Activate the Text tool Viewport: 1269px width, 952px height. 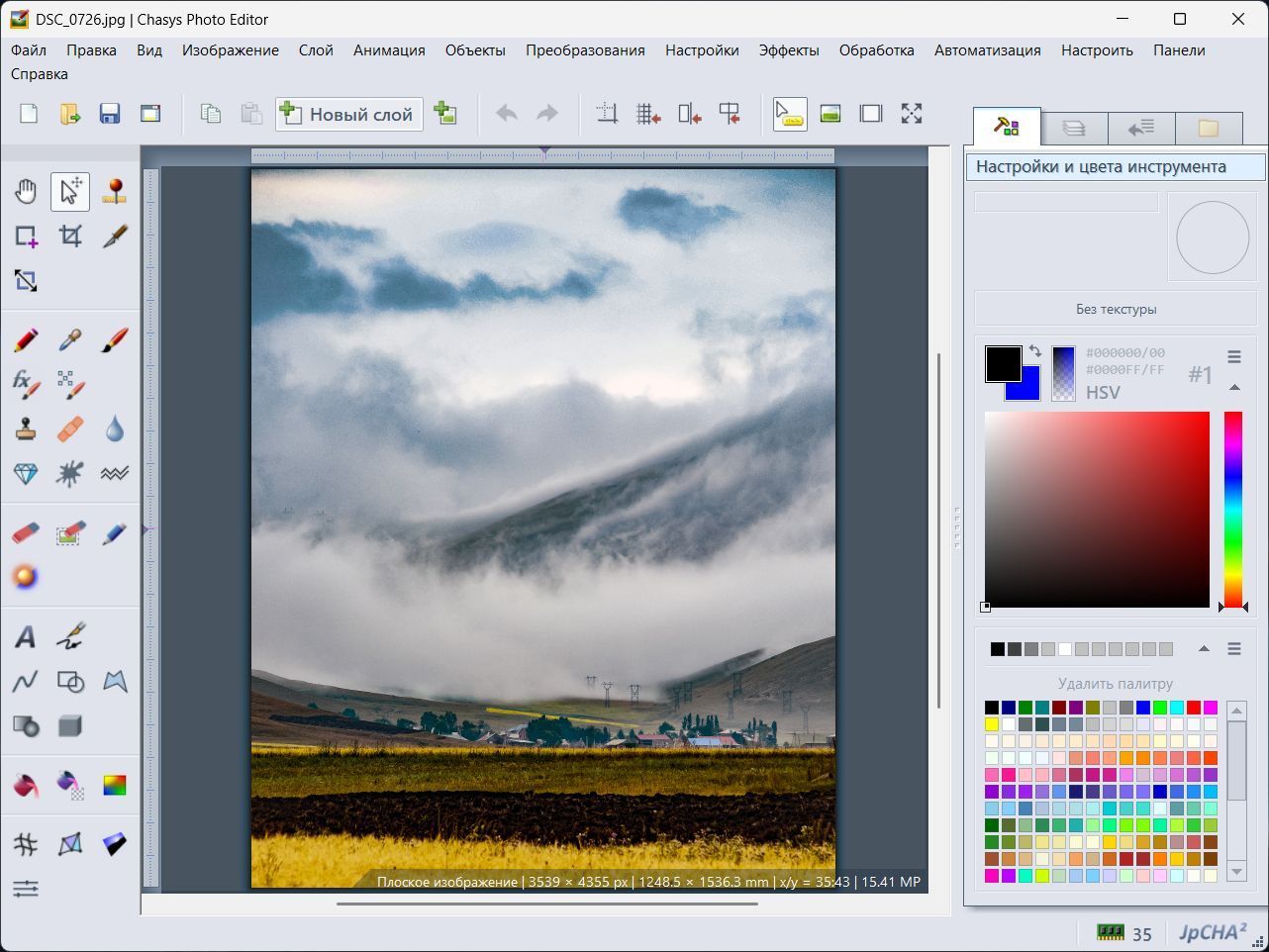coord(26,636)
